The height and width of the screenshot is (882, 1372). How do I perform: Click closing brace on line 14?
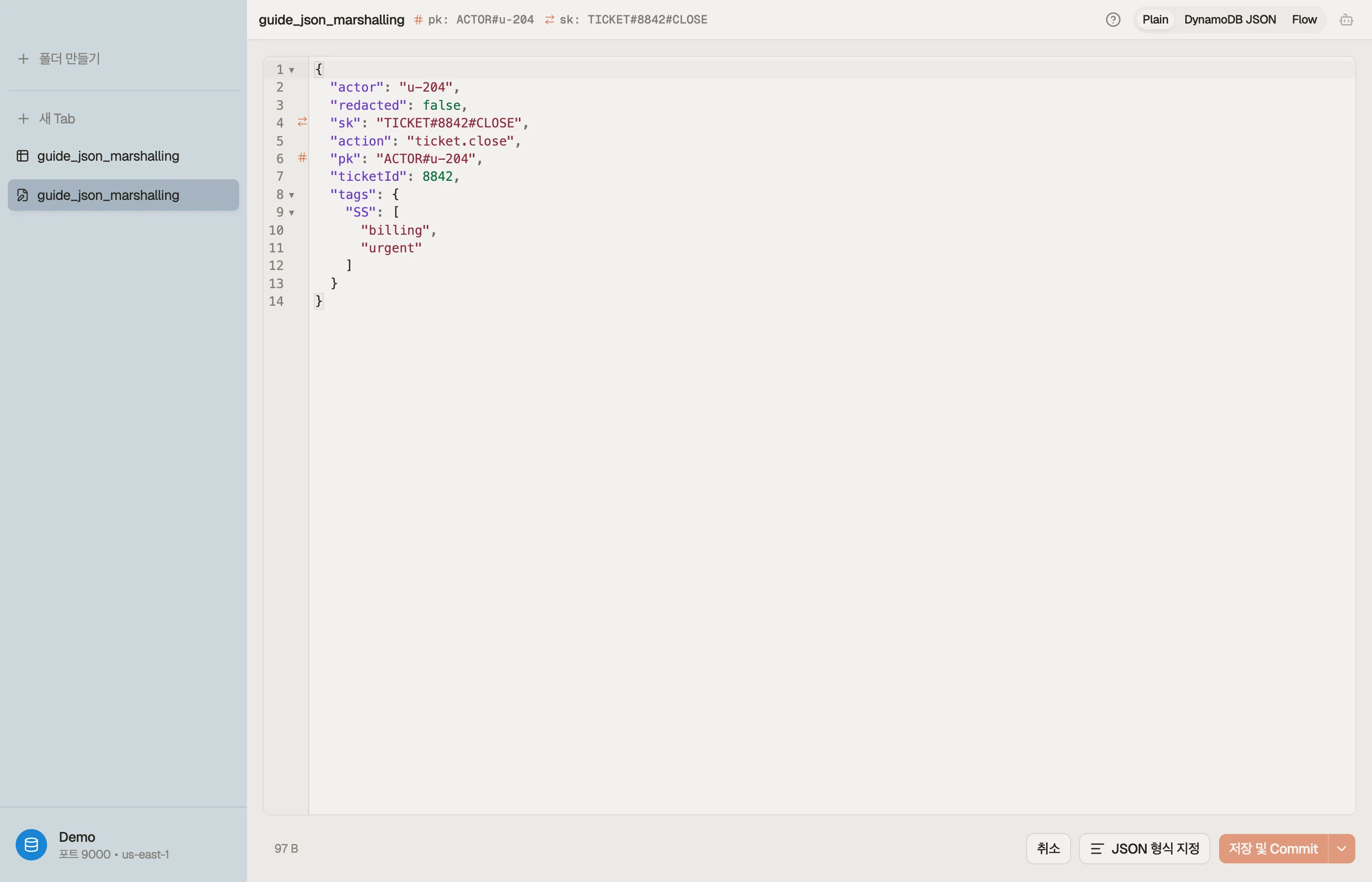click(319, 301)
